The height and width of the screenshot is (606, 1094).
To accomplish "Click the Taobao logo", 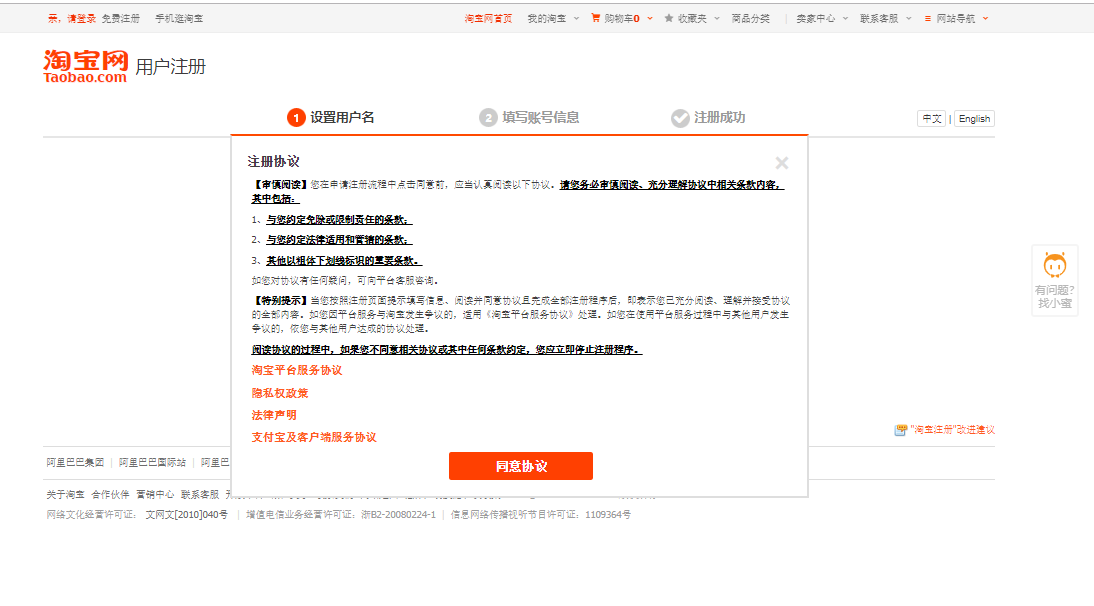I will tap(85, 66).
